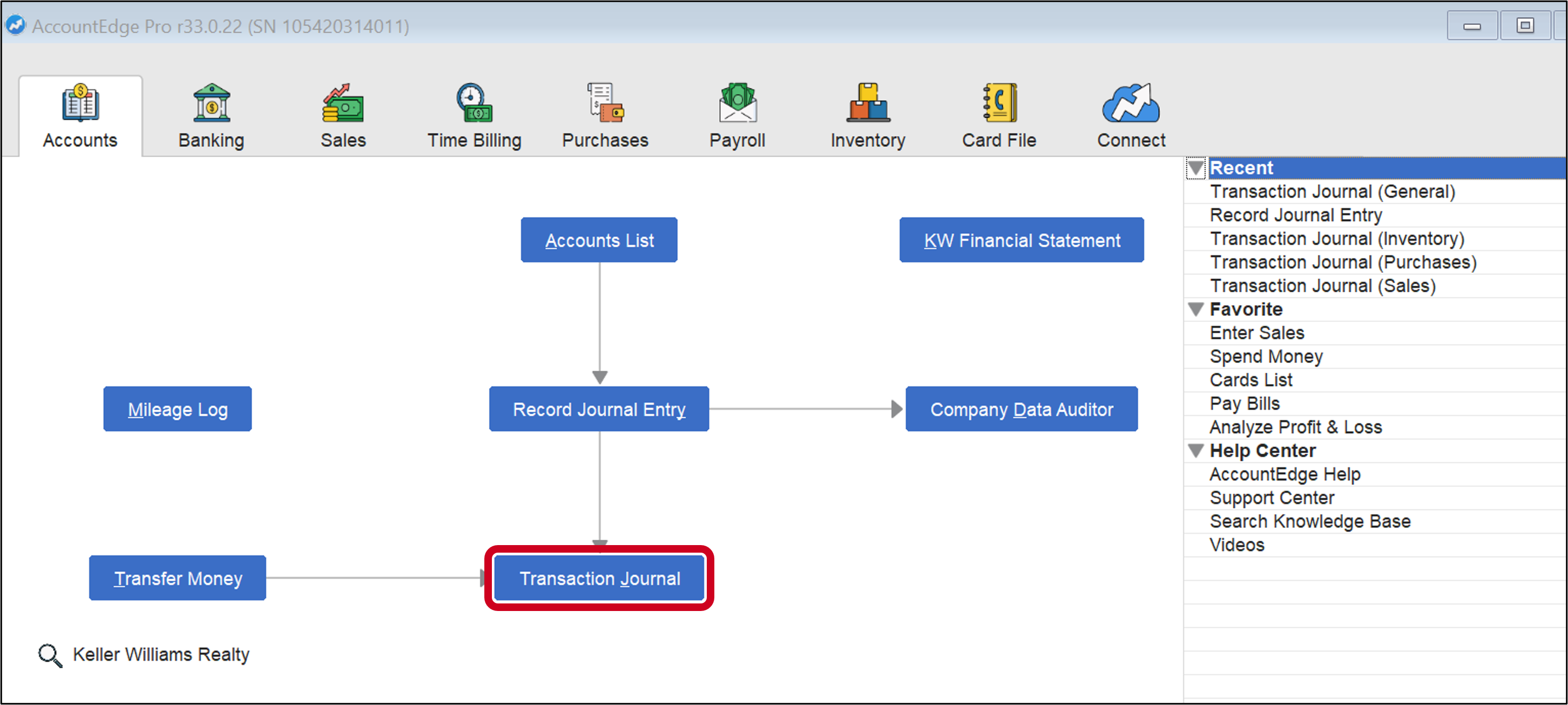This screenshot has height=705, width=1568.
Task: Click the AccountEdge logo in title bar
Action: tap(15, 25)
